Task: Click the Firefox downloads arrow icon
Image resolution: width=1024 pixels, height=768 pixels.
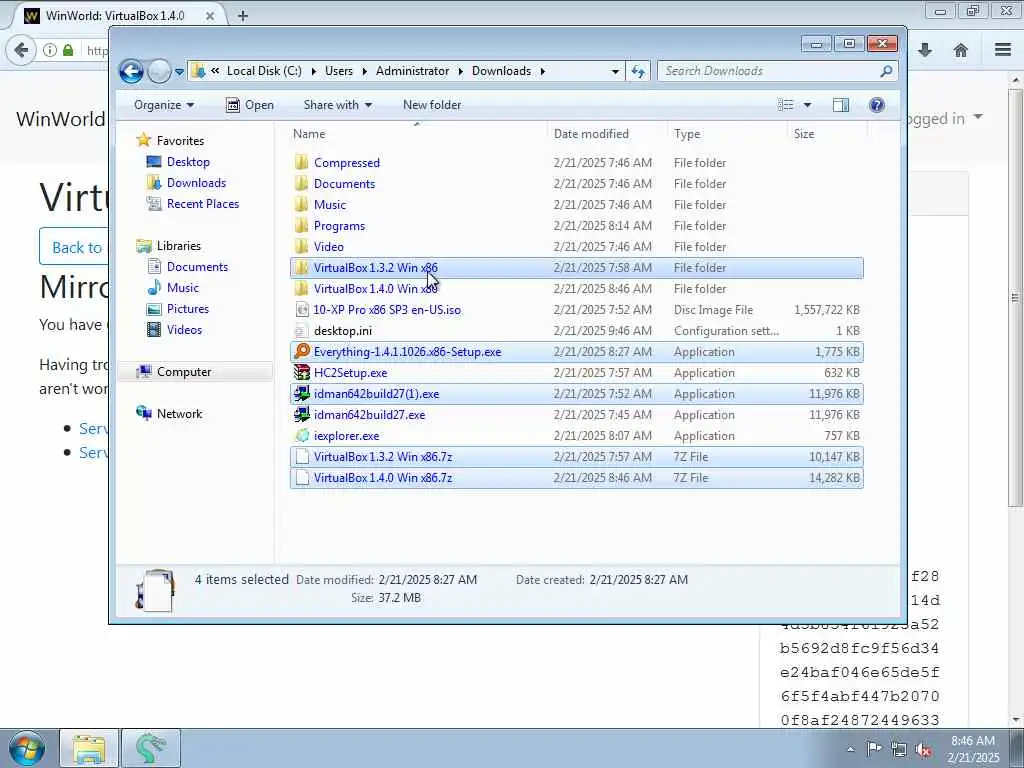Action: pos(925,50)
